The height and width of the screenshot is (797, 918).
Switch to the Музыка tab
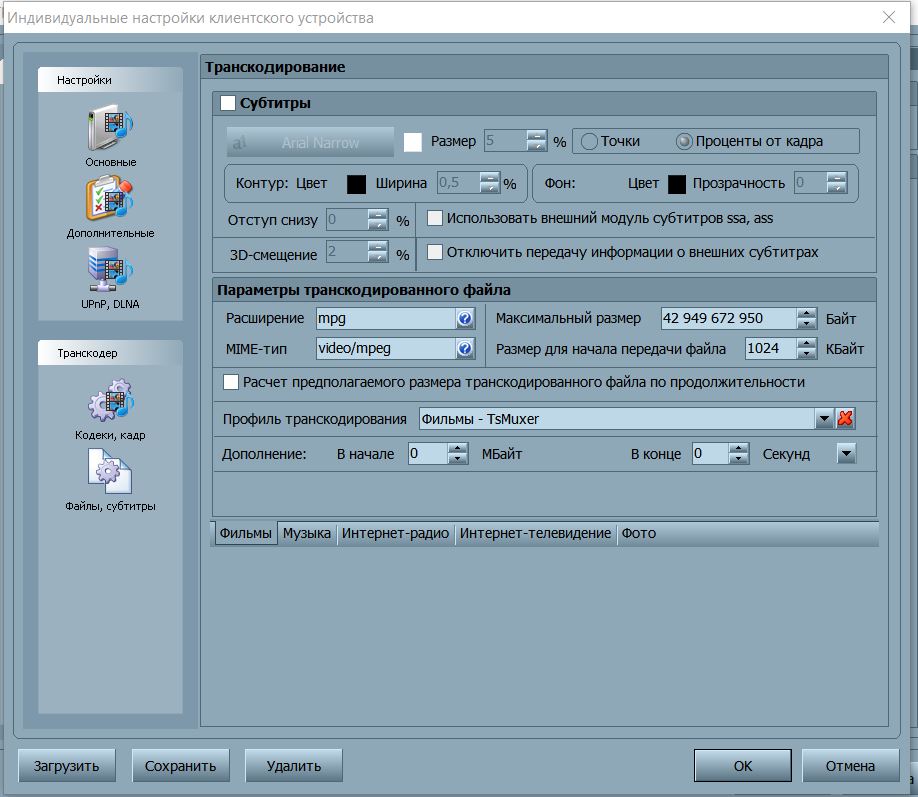tap(306, 534)
